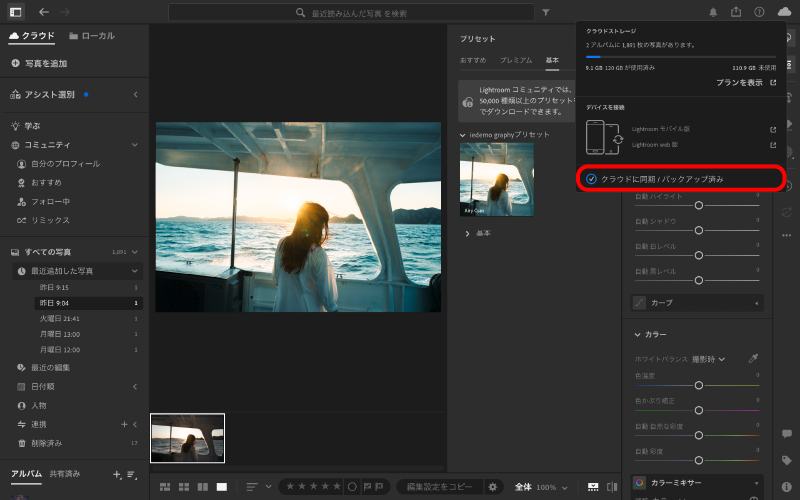Switch to photo grid view icon
Image resolution: width=800 pixels, height=500 pixels.
[x=165, y=487]
